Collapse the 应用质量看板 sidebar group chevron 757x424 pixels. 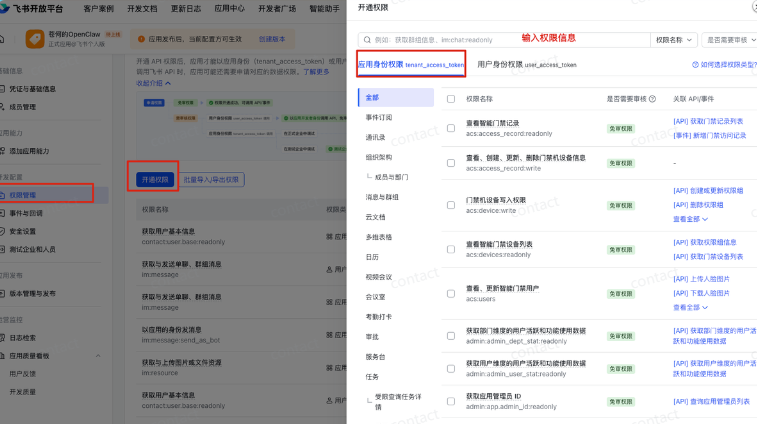(x=98, y=356)
